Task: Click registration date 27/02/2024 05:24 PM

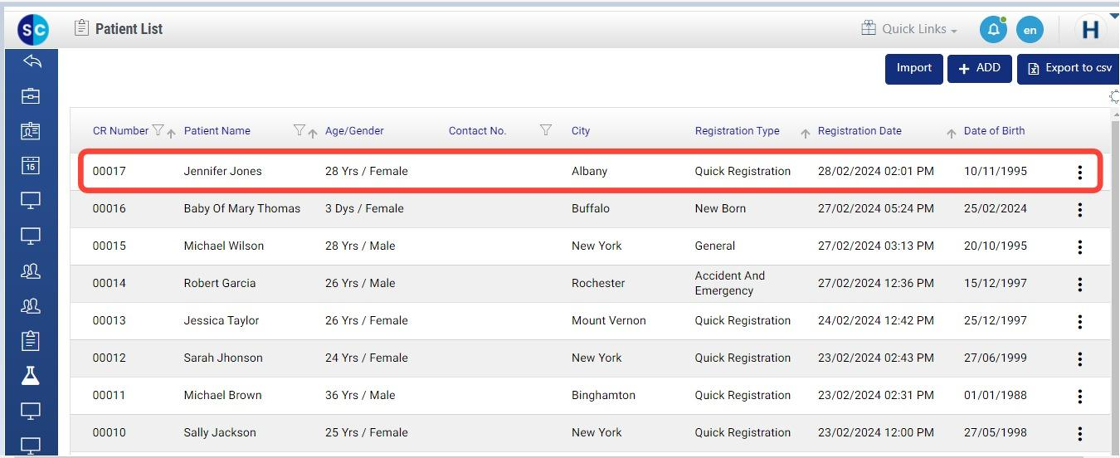Action: pyautogui.click(x=876, y=209)
